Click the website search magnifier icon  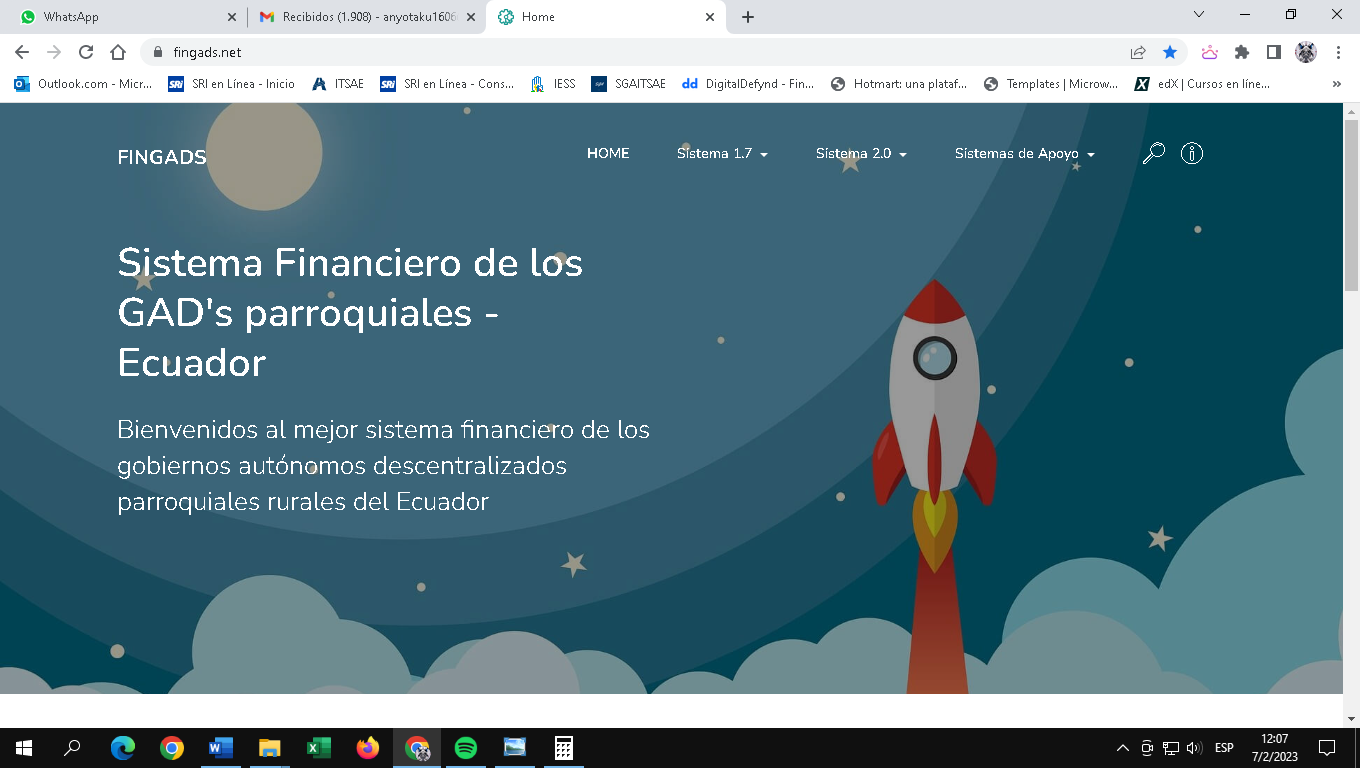1153,154
